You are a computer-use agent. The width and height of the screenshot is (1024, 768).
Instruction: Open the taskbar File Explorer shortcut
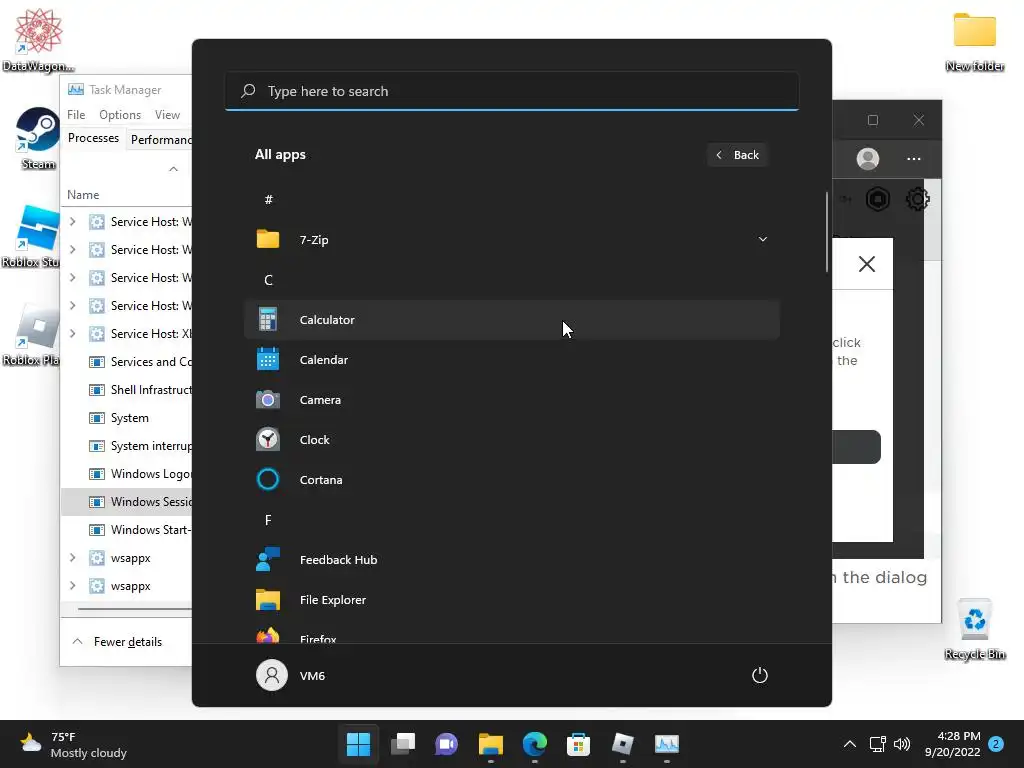pyautogui.click(x=490, y=744)
